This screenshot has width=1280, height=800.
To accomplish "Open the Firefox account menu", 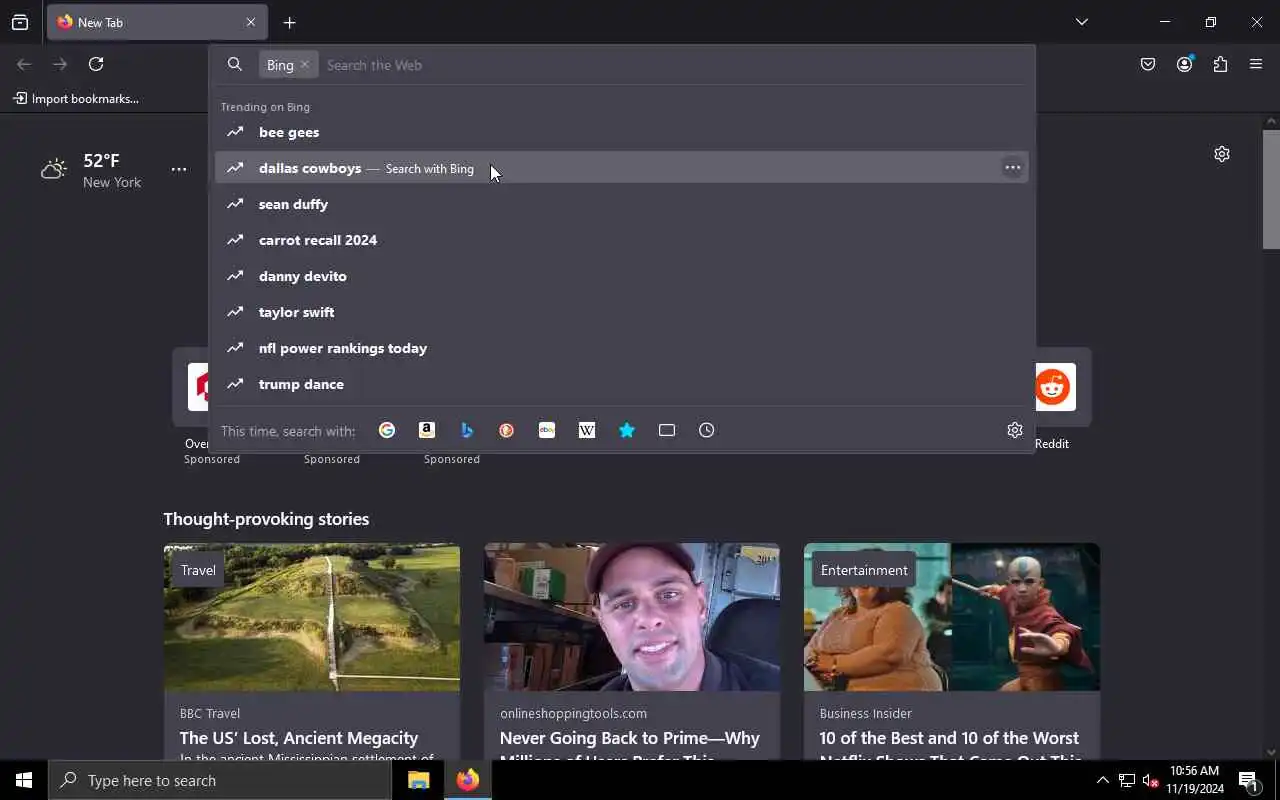I will point(1185,64).
